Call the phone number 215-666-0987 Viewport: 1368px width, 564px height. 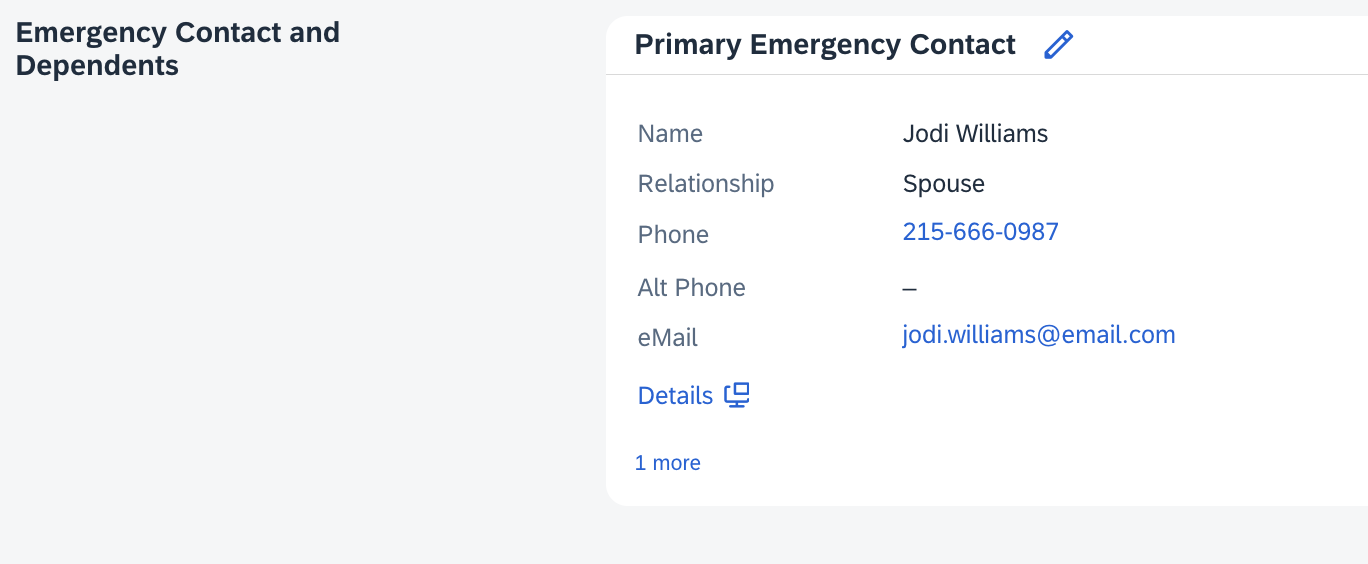pos(980,232)
